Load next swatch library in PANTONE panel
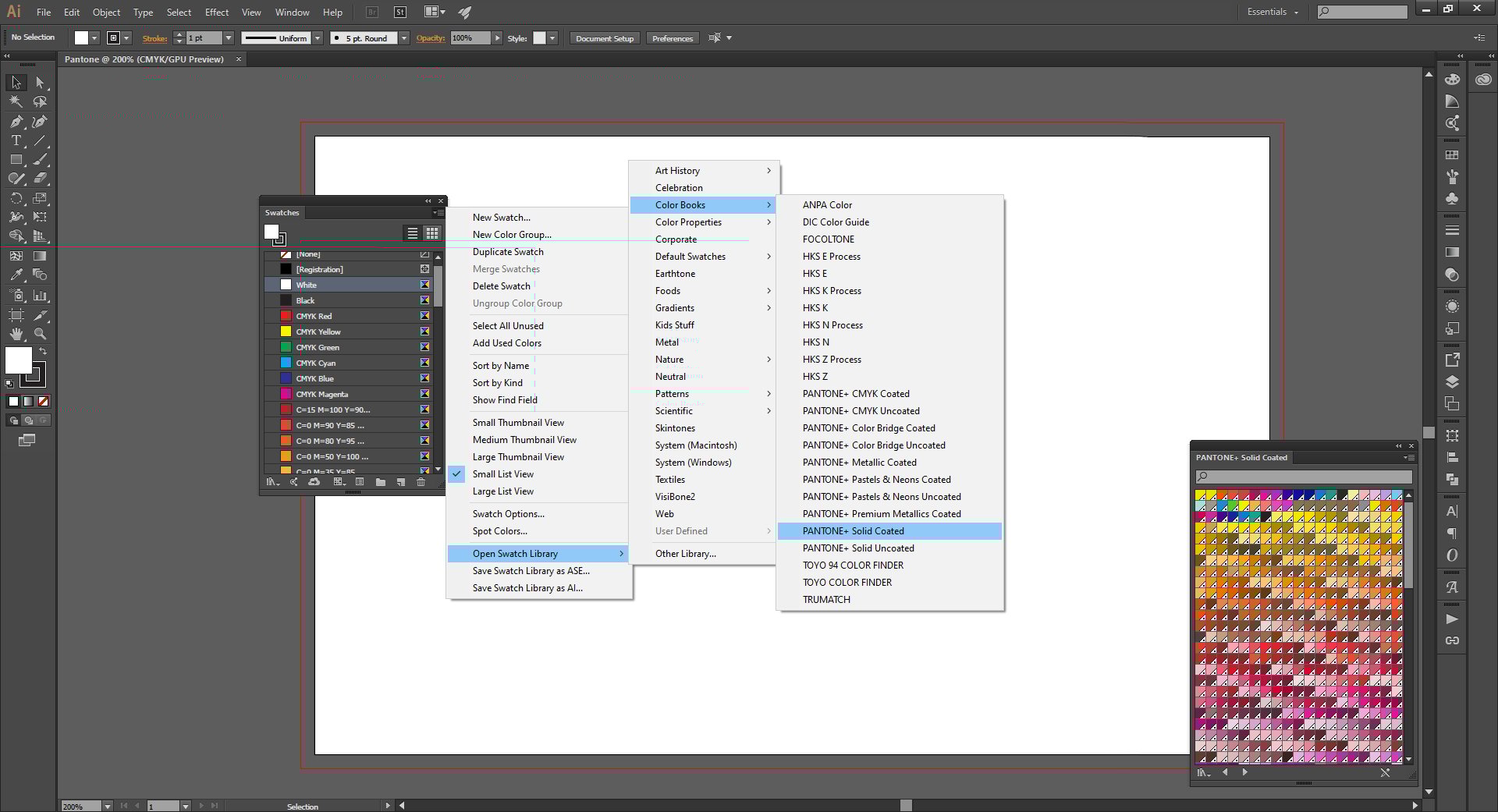The width and height of the screenshot is (1498, 812). 1244,772
